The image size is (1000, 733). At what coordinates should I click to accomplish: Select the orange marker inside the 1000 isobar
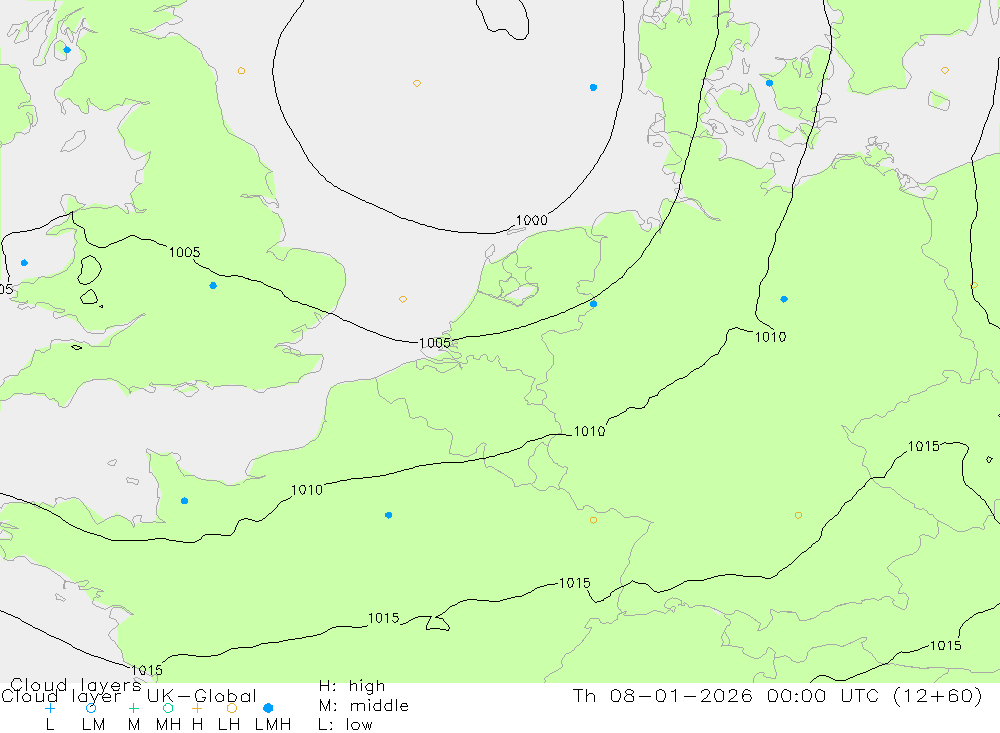pyautogui.click(x=416, y=84)
